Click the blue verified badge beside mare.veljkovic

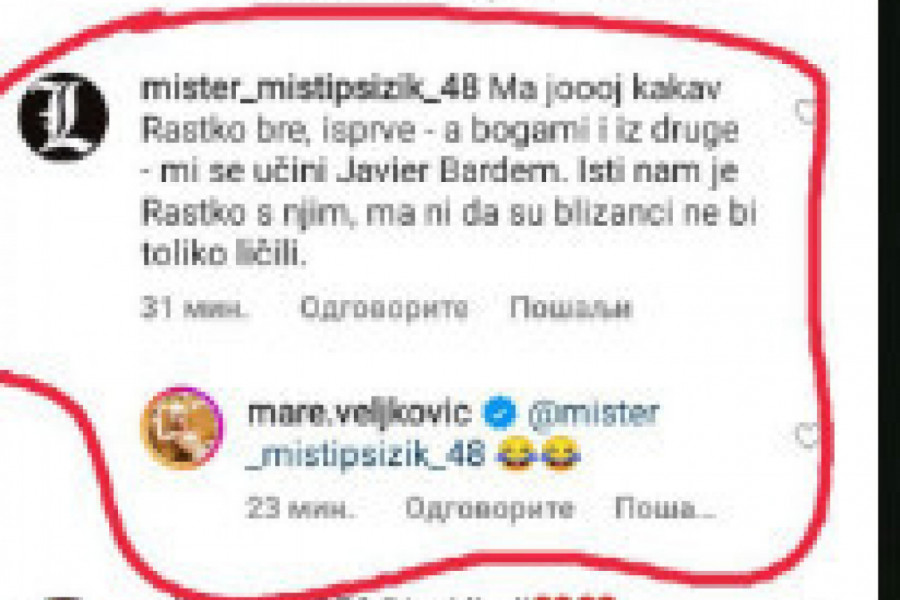(x=500, y=412)
